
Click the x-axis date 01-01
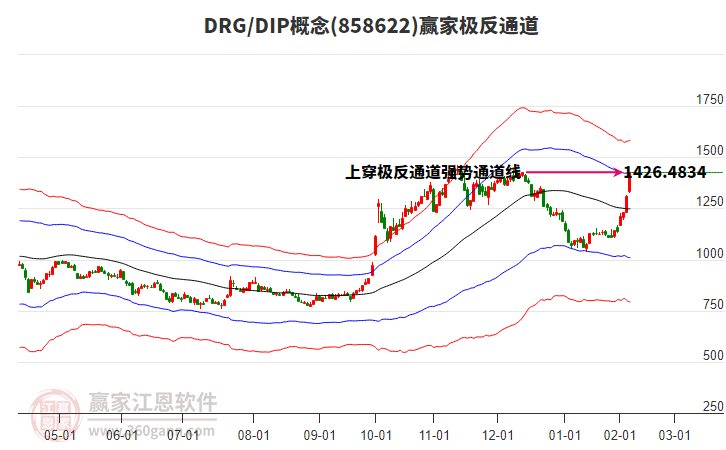coord(564,435)
